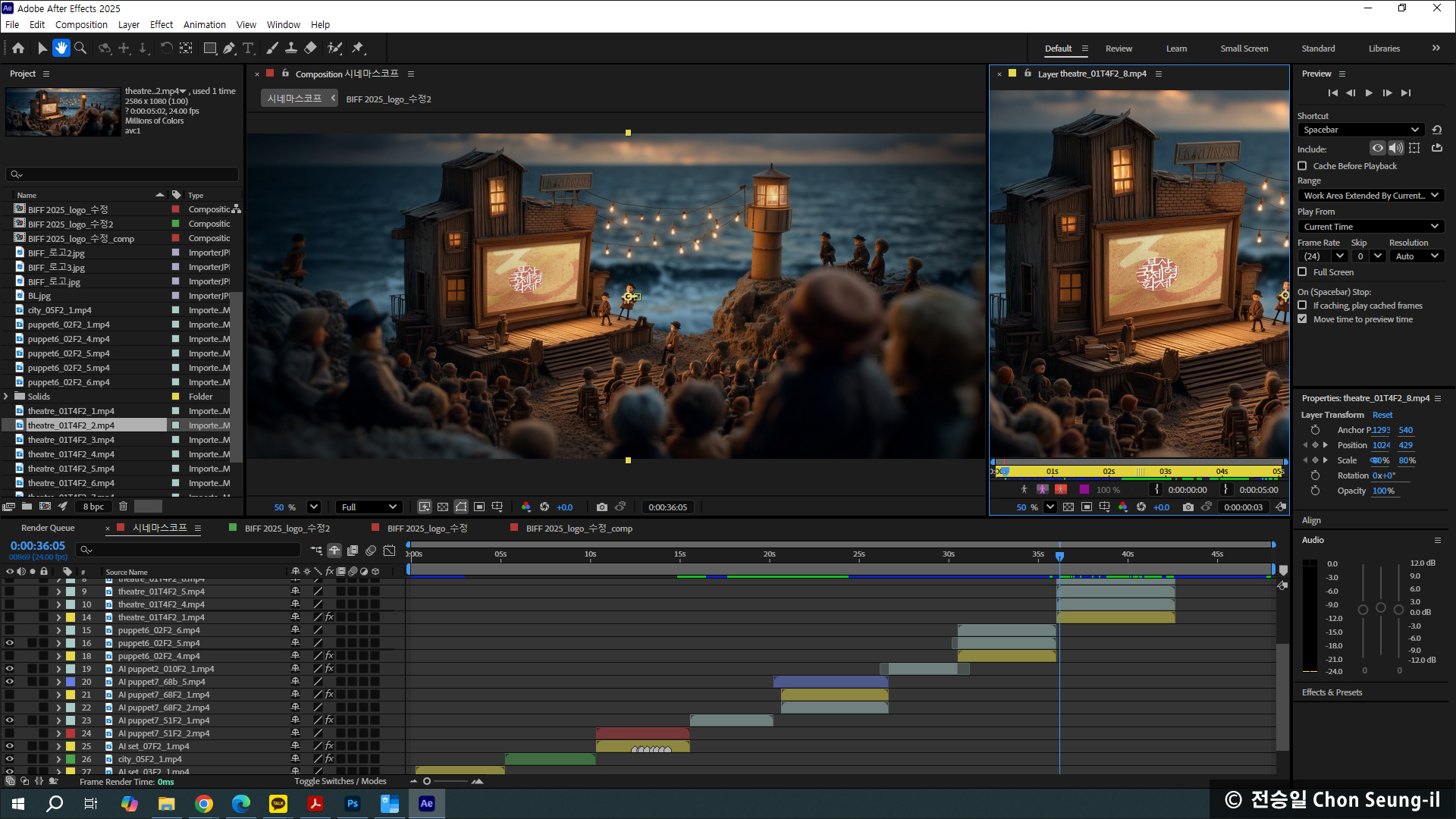Pick the Puppet Pin tool
Image resolution: width=1456 pixels, height=819 pixels.
pos(358,48)
